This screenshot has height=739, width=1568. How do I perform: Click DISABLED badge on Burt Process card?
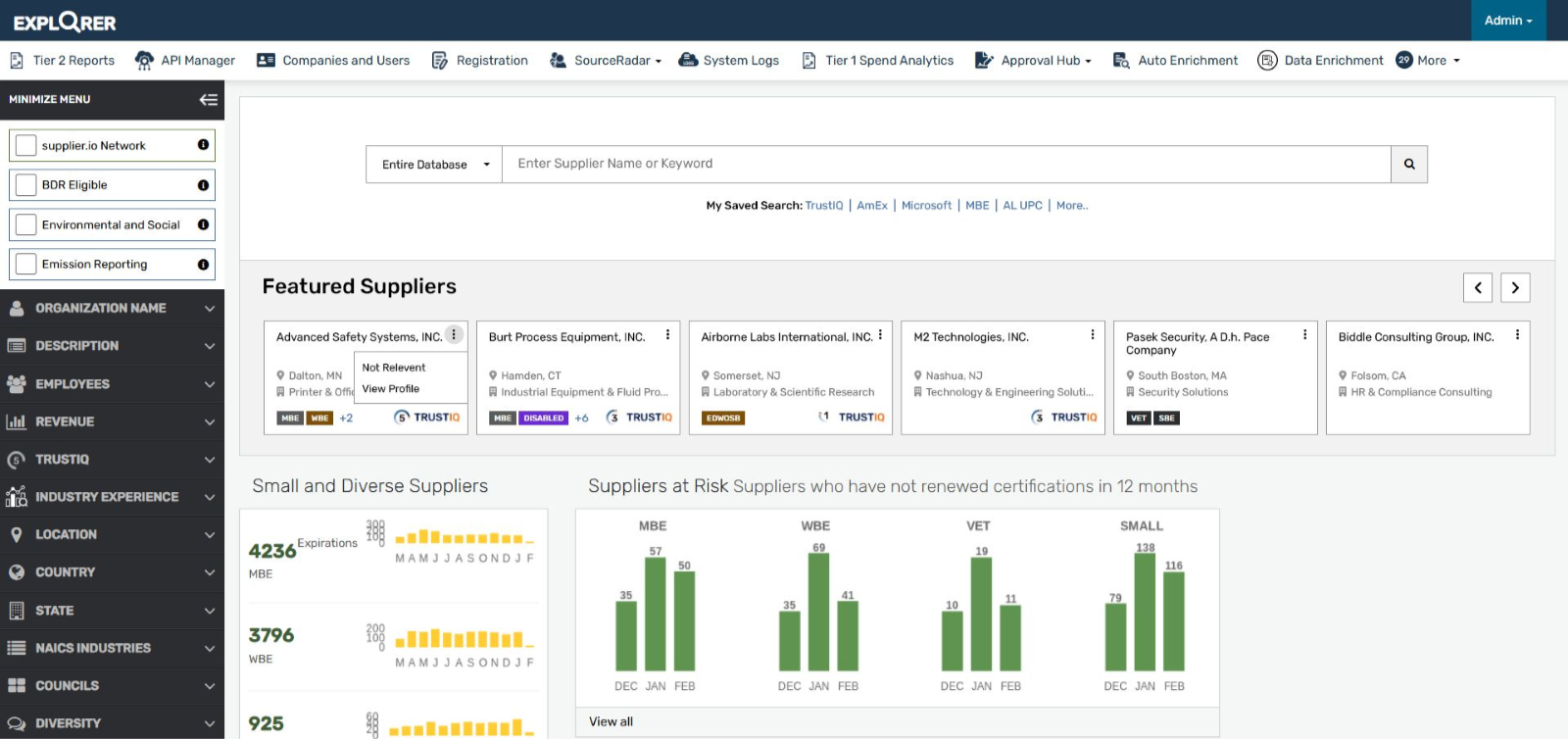pos(544,419)
